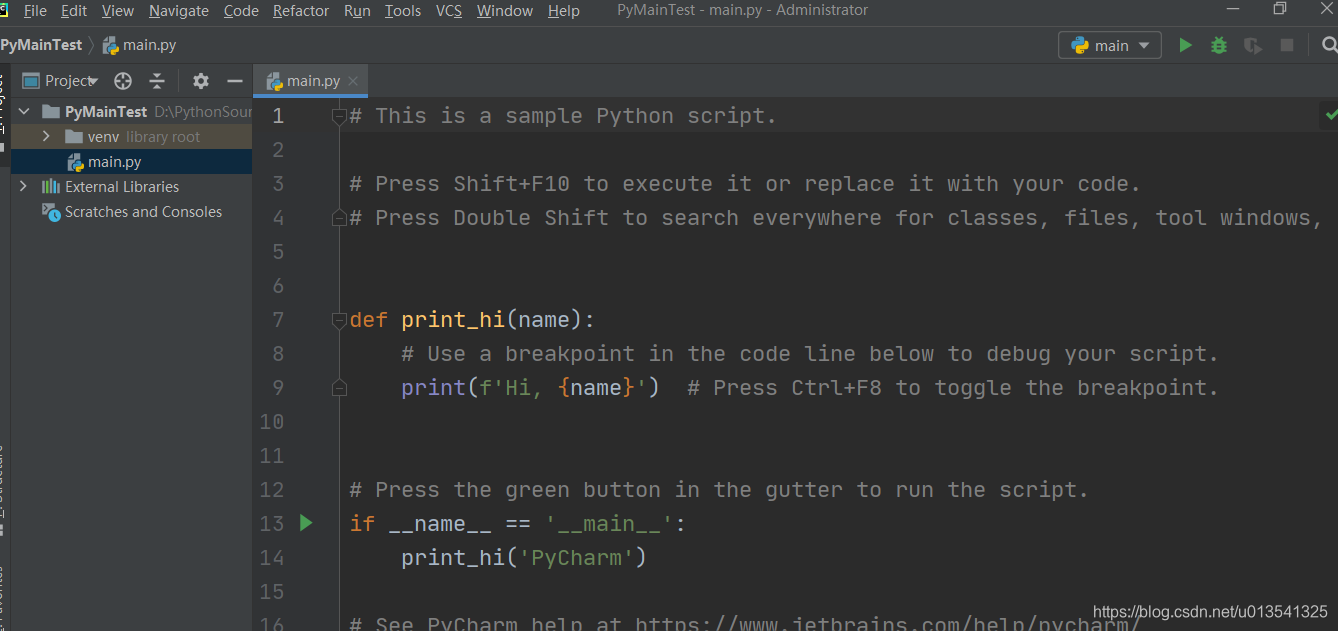Open Search Everywhere magnifier icon
Screen dimensions: 1338x631
pyautogui.click(x=1329, y=45)
